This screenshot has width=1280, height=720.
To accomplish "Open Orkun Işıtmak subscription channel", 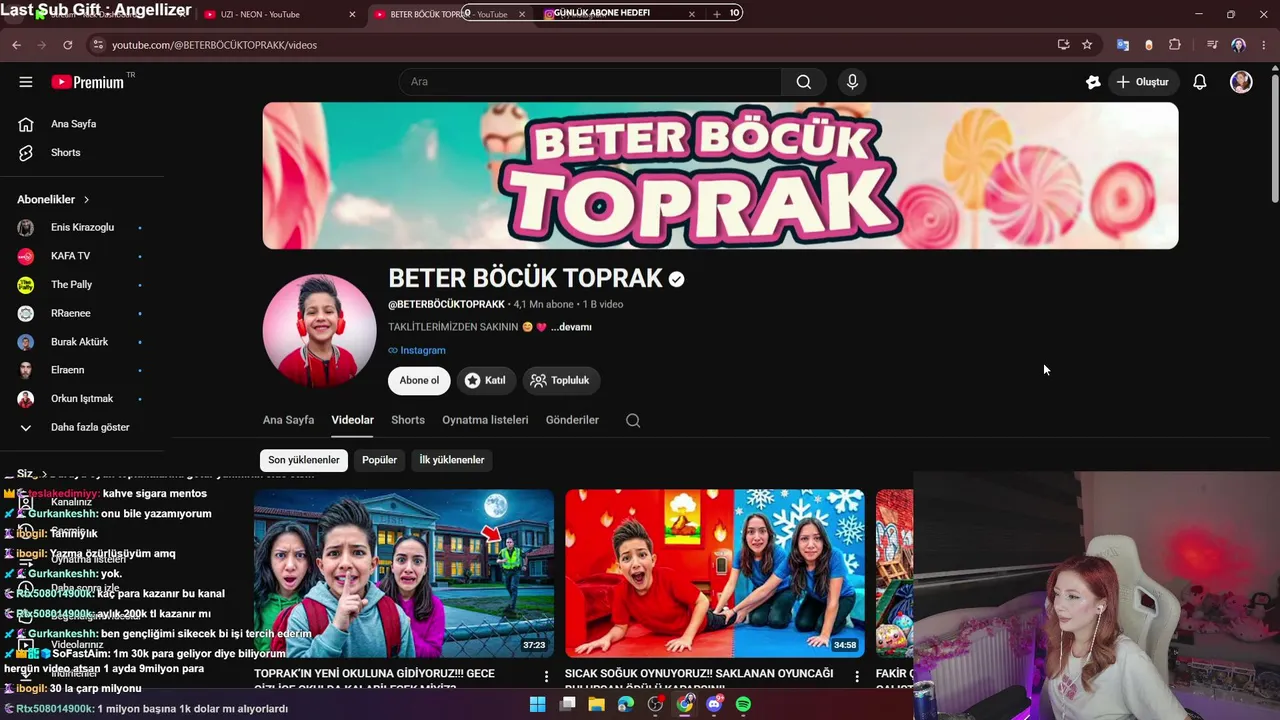I will (x=82, y=399).
